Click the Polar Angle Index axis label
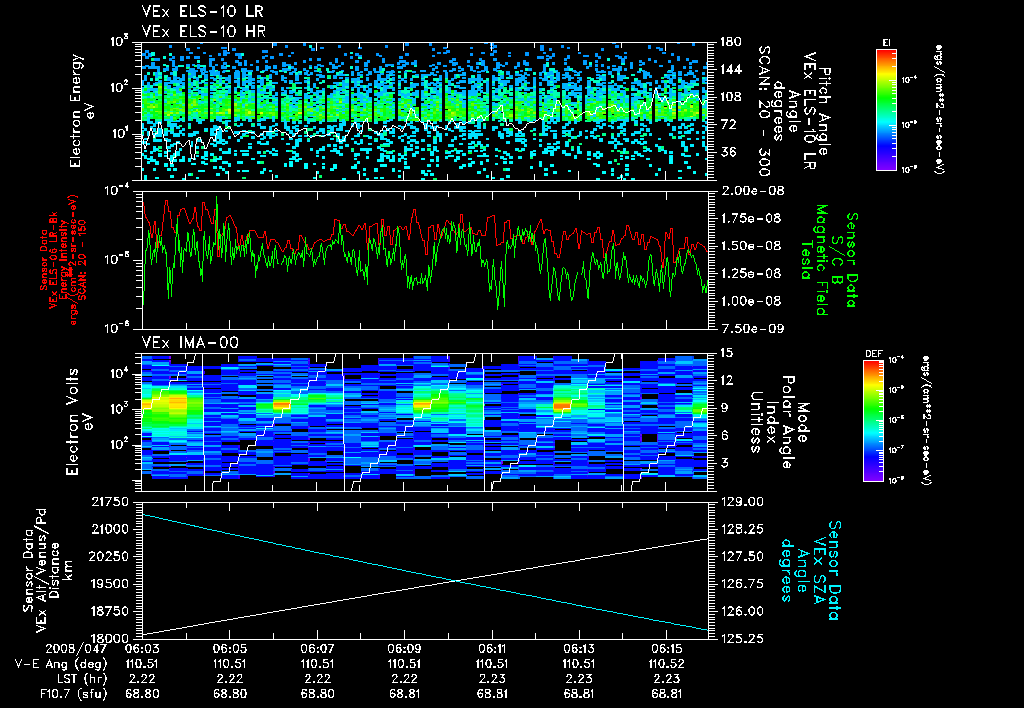 point(771,422)
